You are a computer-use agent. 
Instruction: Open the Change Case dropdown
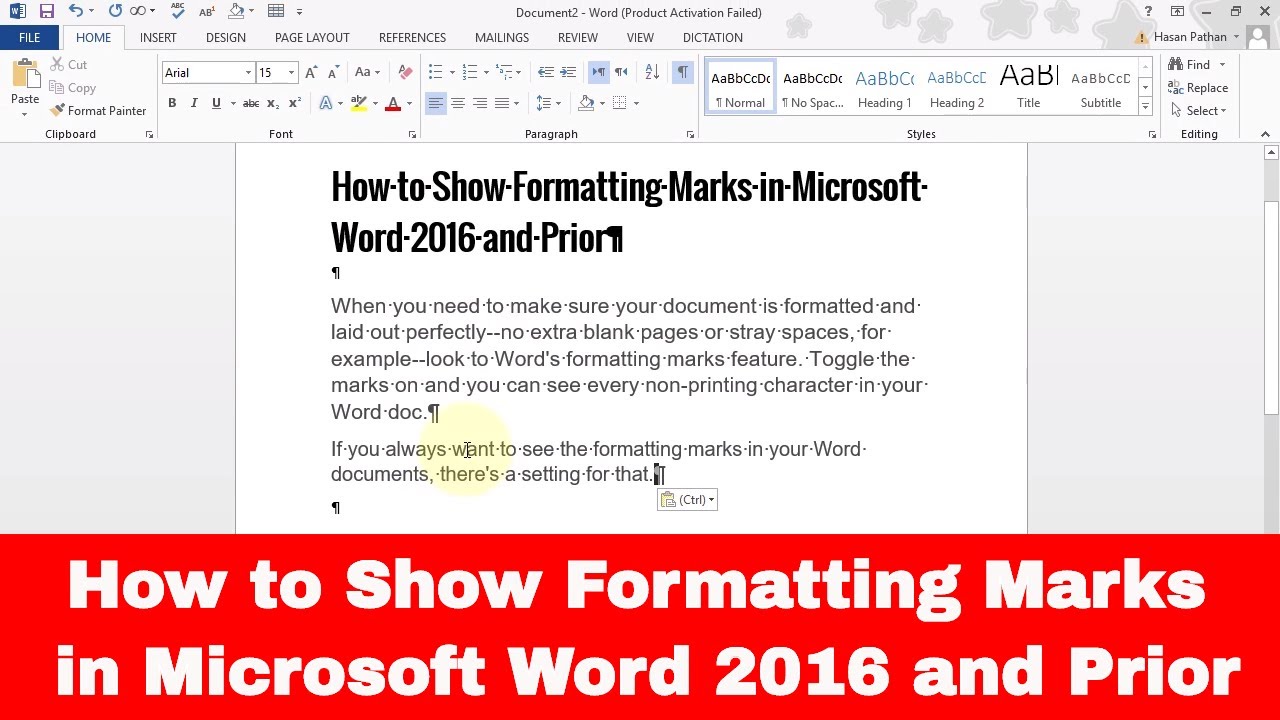point(365,73)
